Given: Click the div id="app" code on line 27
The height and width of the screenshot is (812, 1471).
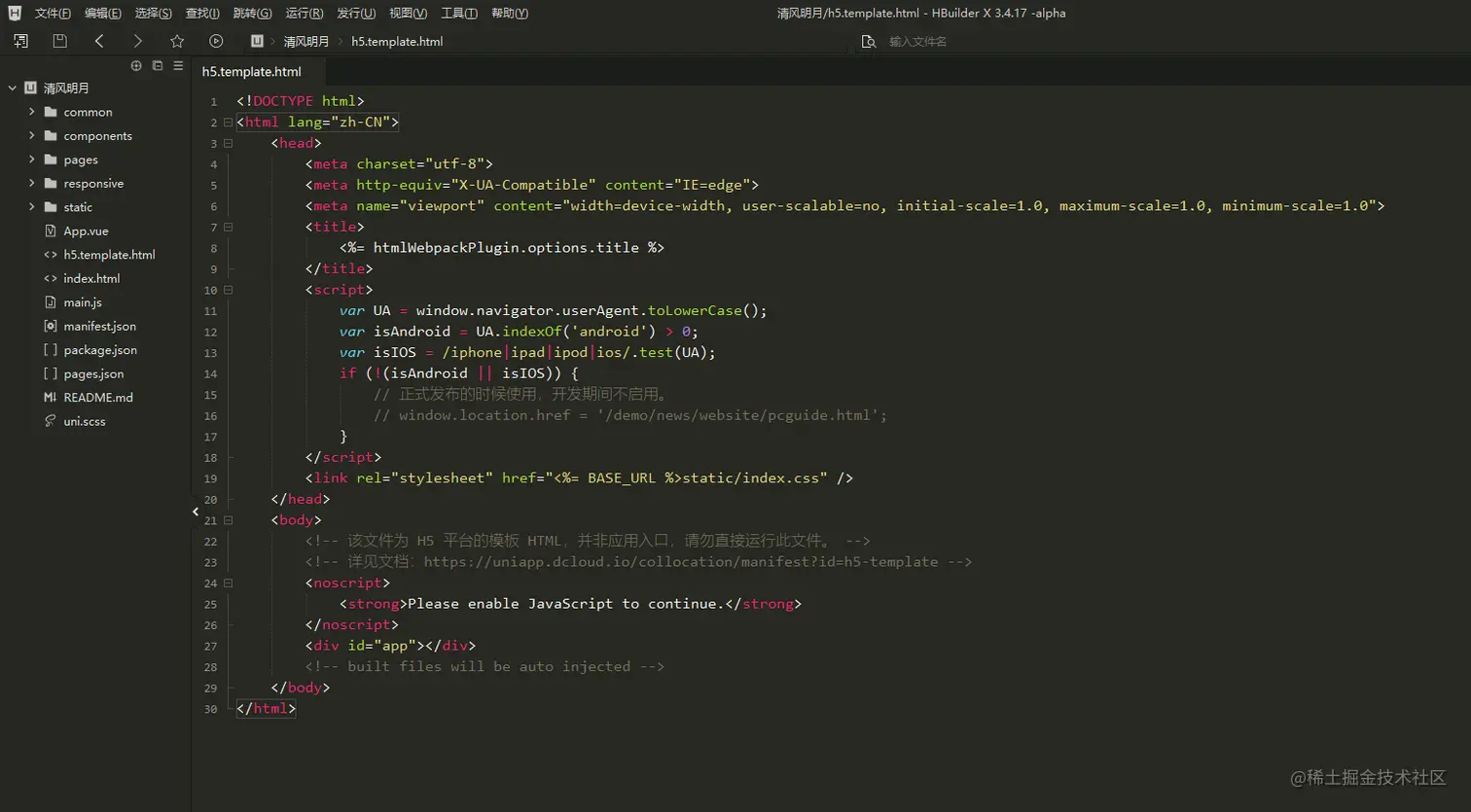Looking at the screenshot, I should click(390, 646).
